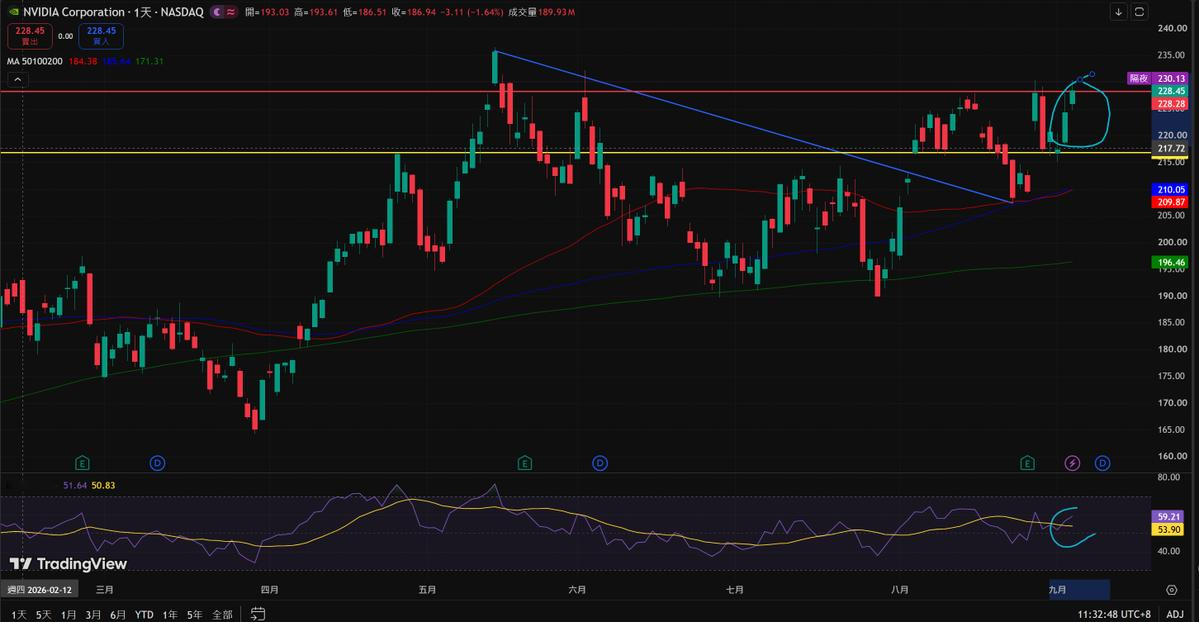
Task: Click the green 228.45 price label
Action: [x=1170, y=91]
